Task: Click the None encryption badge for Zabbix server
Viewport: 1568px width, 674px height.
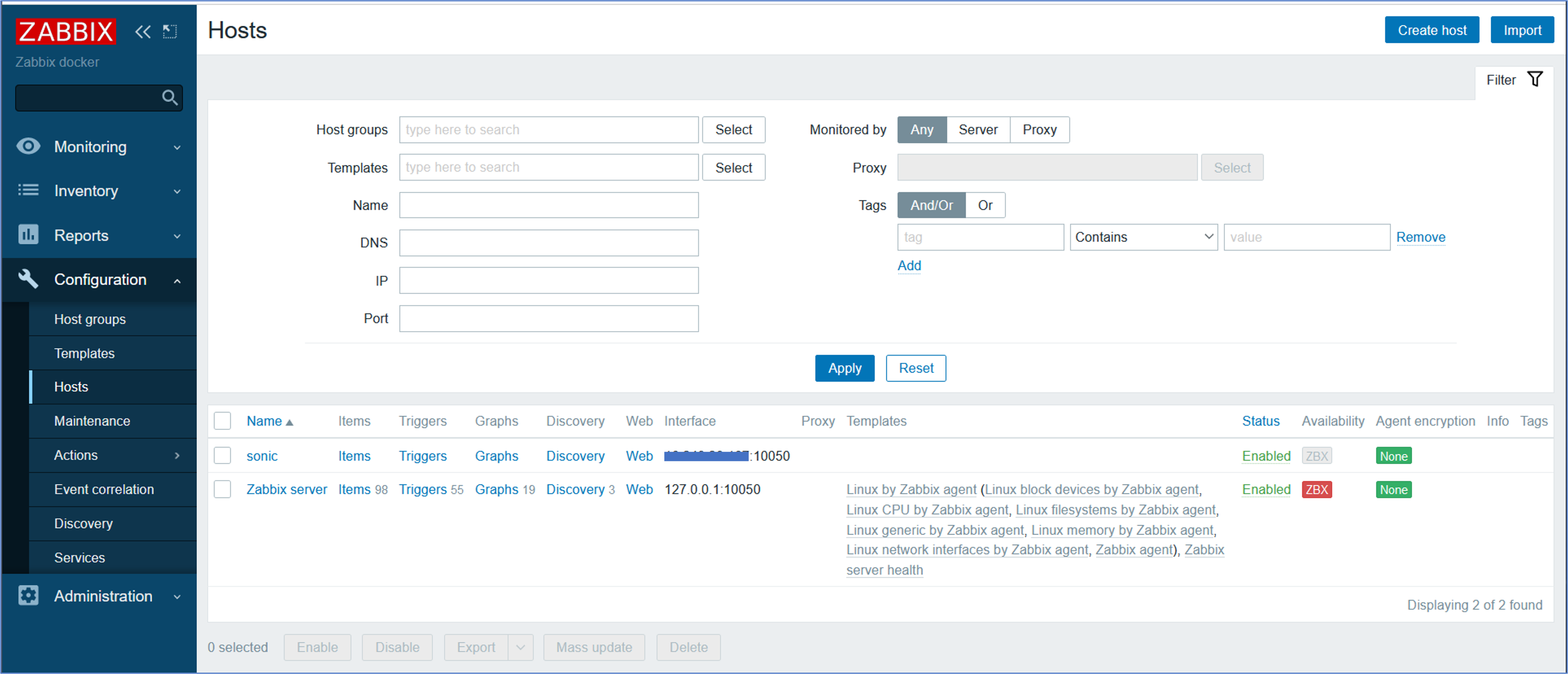Action: click(1393, 489)
